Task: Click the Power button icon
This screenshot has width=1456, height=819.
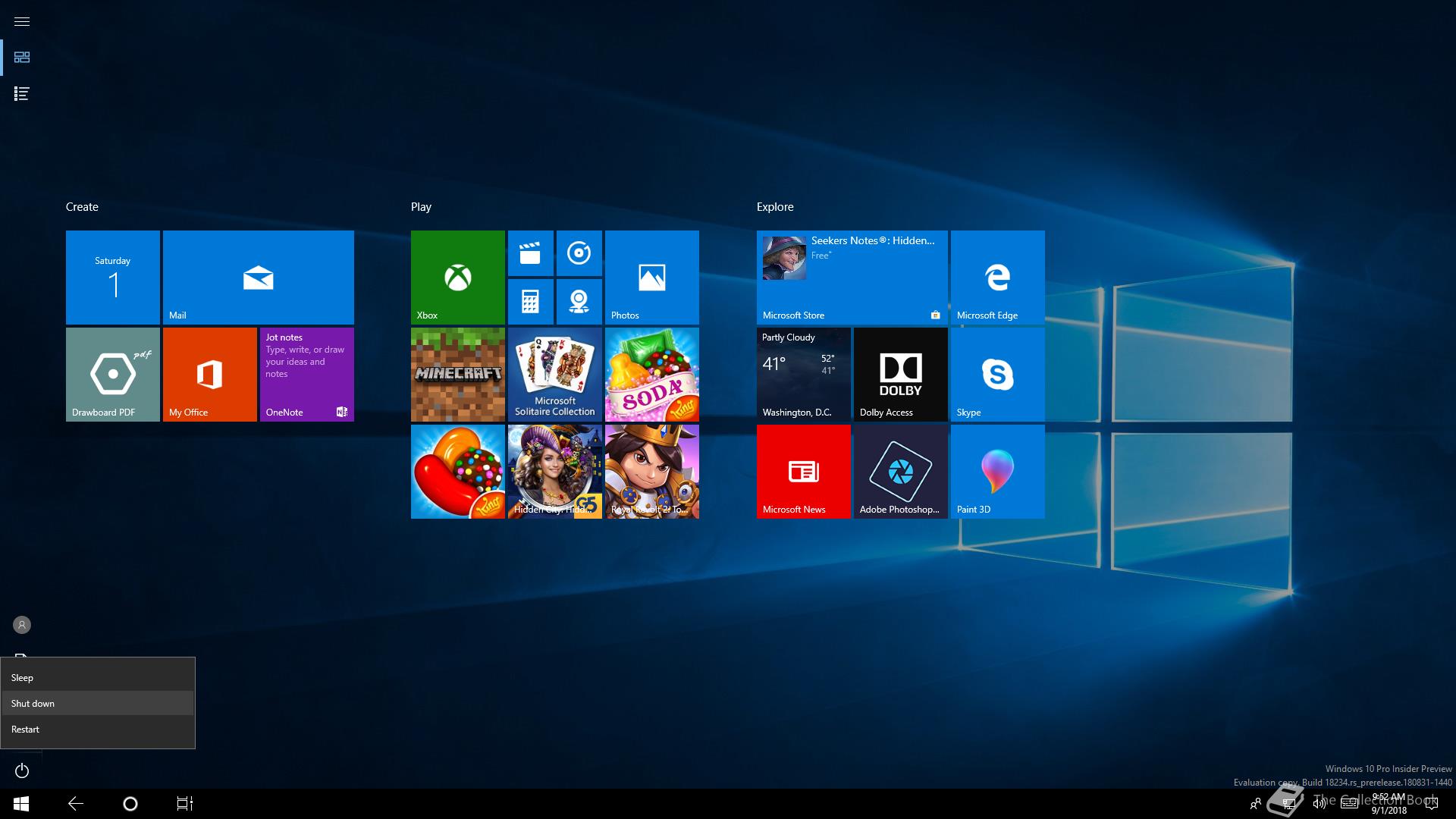Action: pos(22,770)
